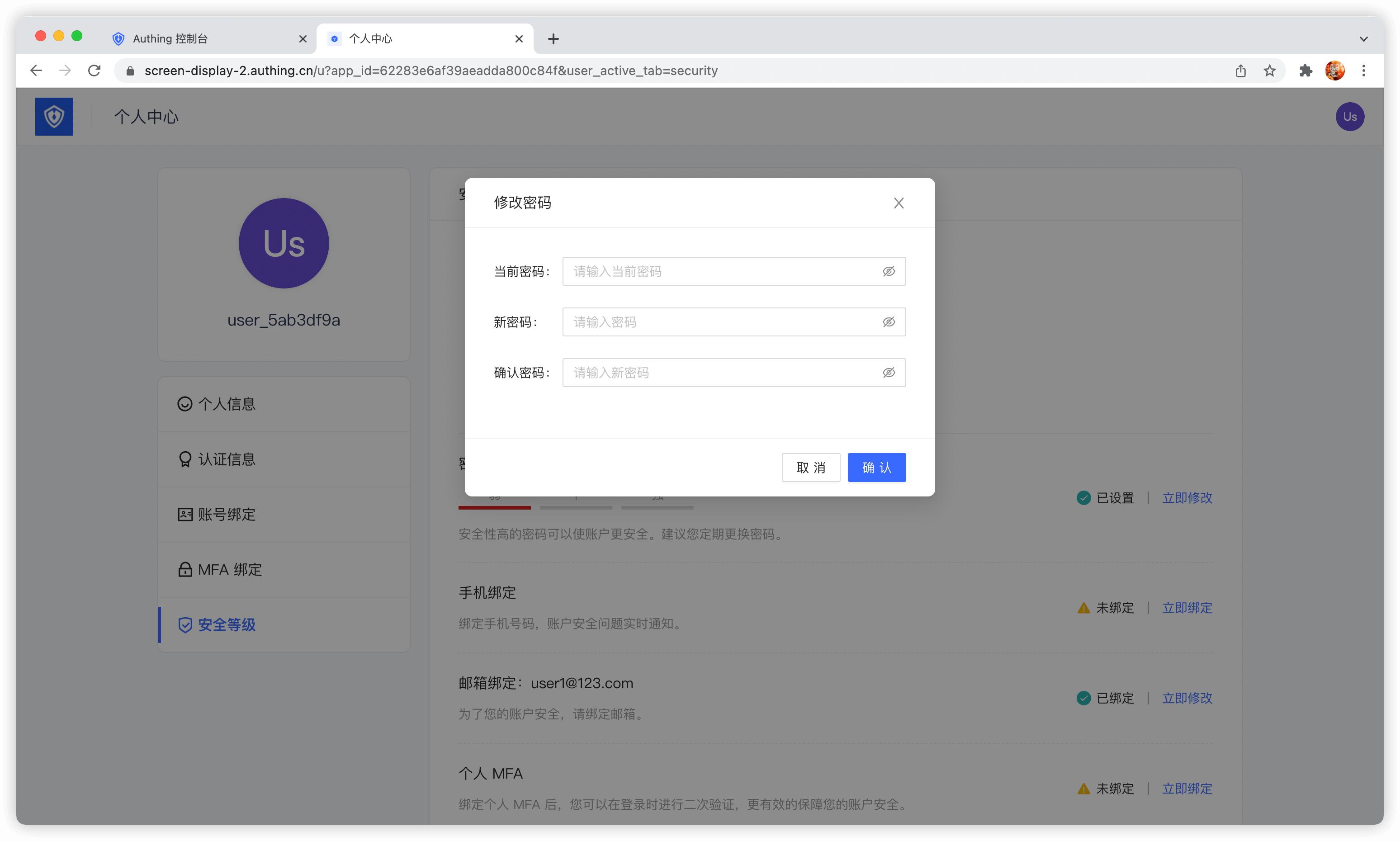Screen dimensions: 1400x841
Task: Click the address bar URL
Action: coord(431,70)
